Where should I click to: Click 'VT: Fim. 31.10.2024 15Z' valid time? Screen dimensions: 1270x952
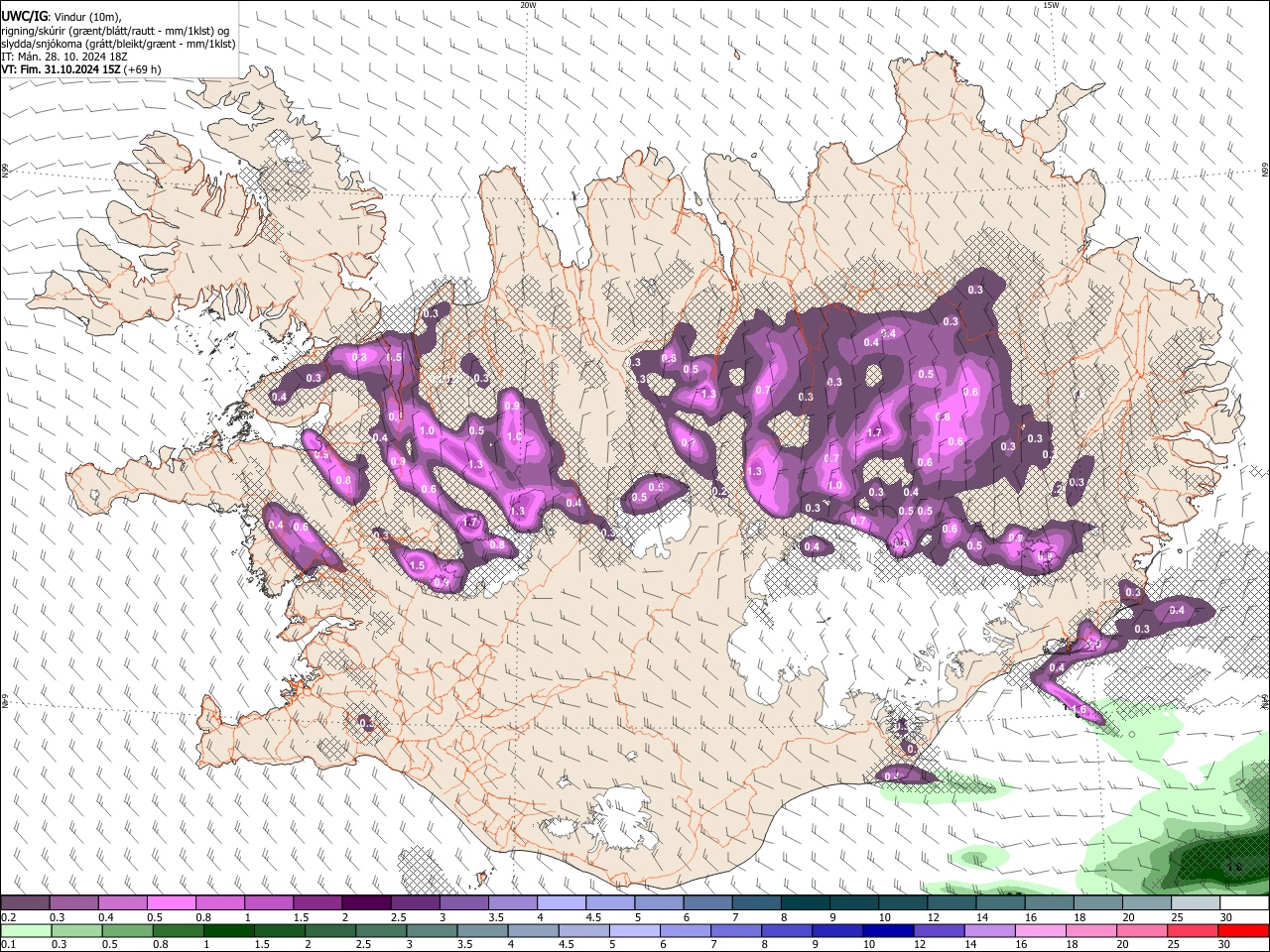[62, 69]
